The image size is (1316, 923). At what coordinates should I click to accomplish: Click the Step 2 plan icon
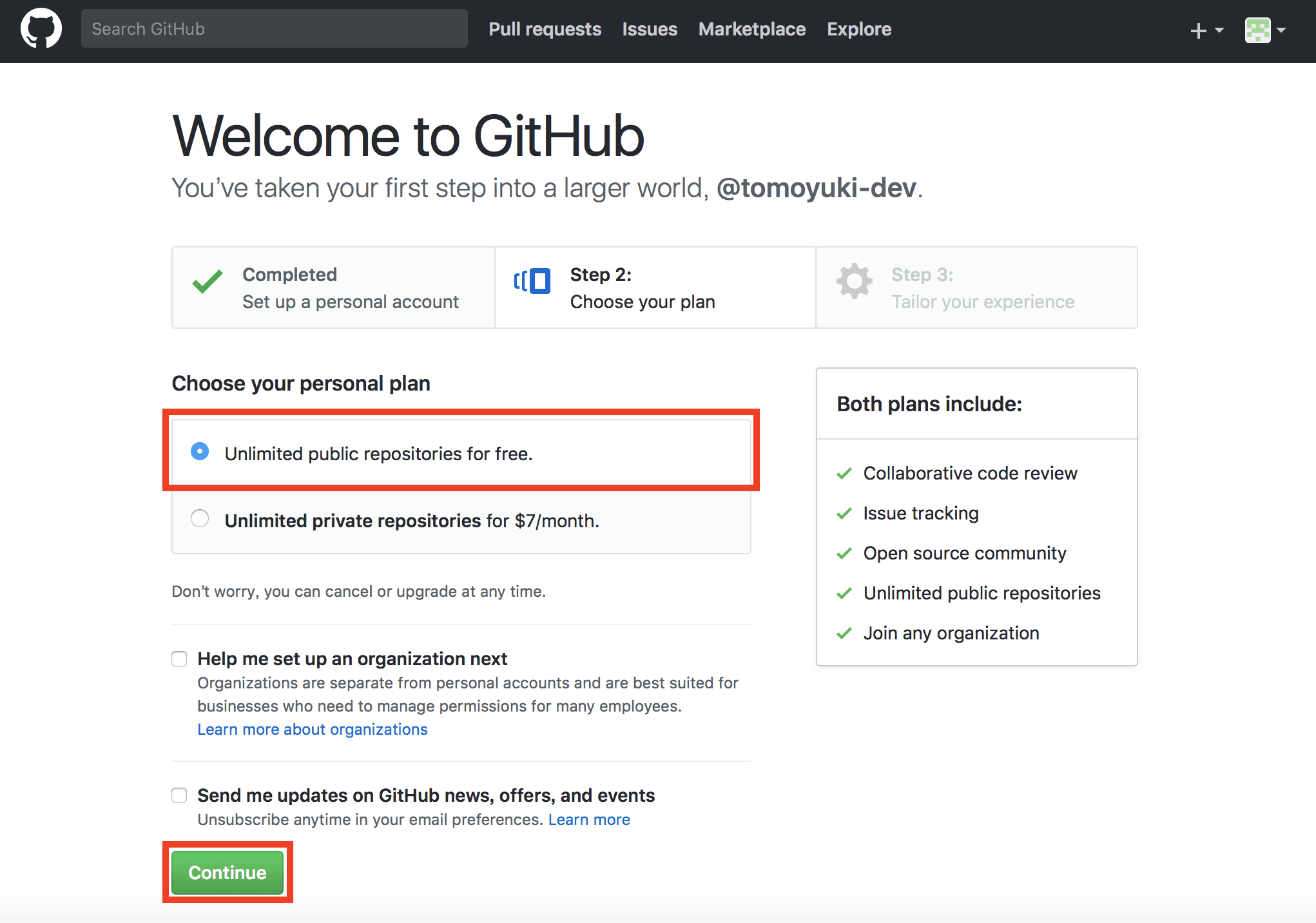click(x=532, y=282)
